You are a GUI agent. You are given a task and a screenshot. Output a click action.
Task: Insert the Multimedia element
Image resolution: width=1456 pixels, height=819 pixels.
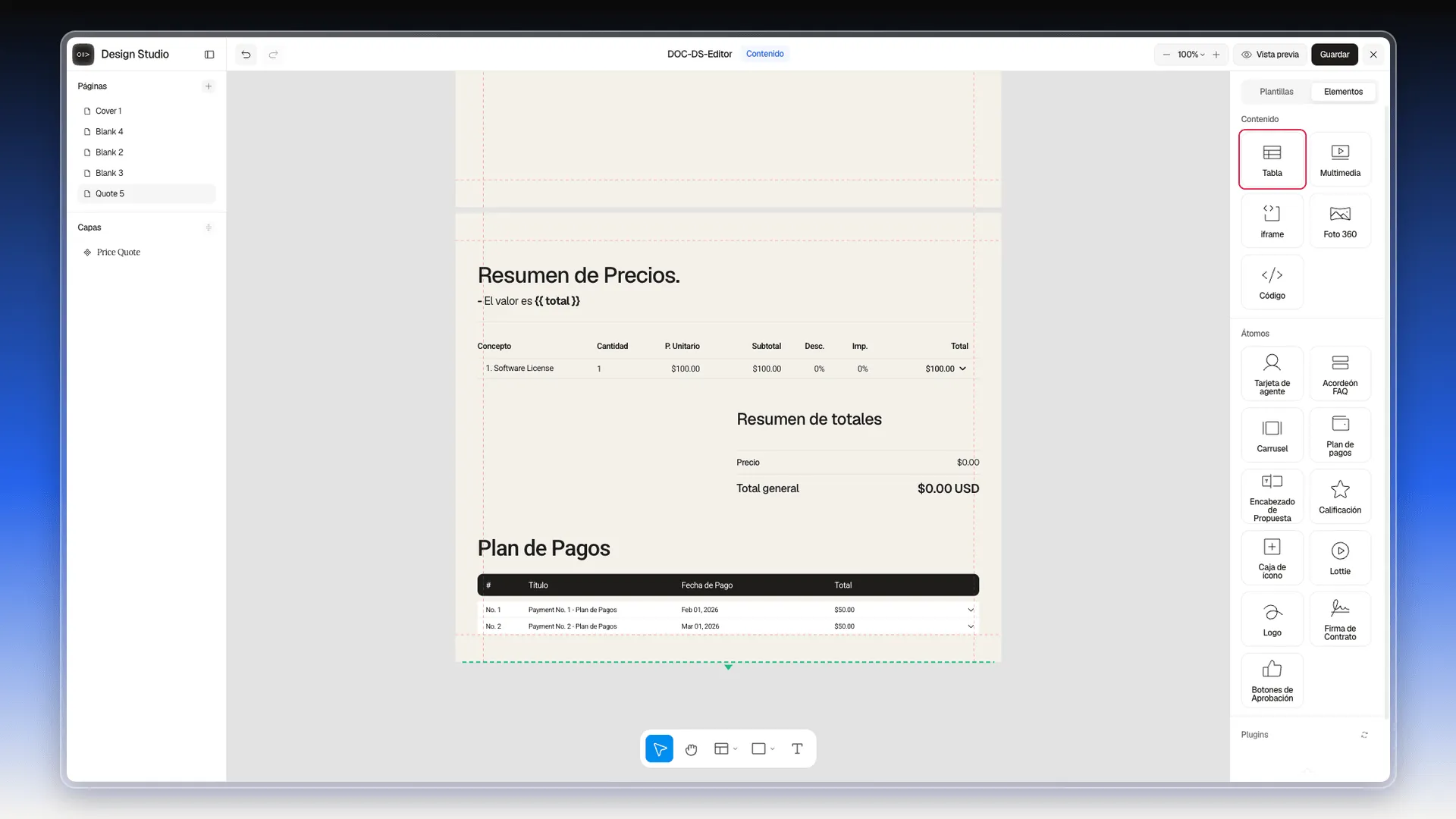click(x=1340, y=159)
